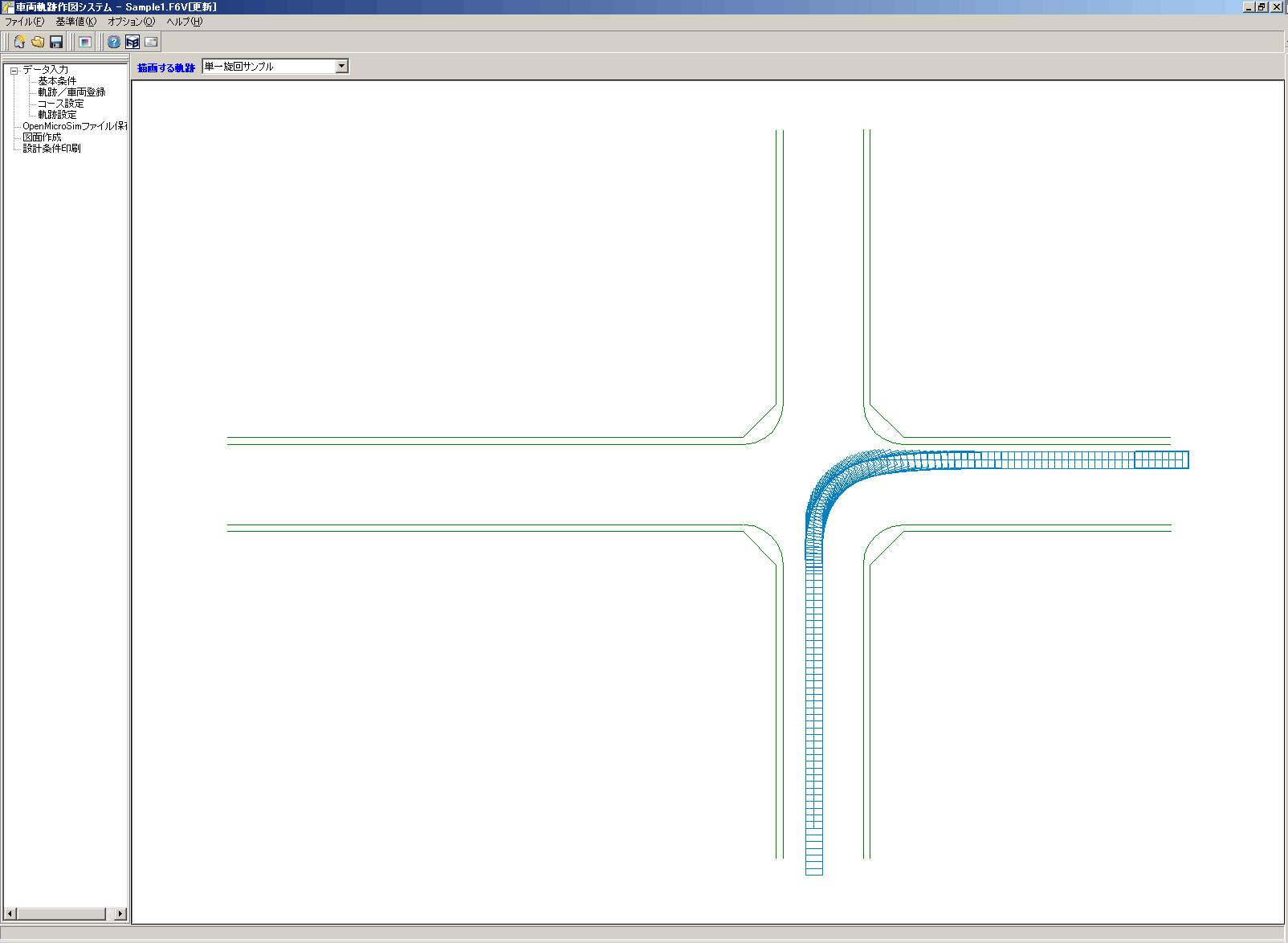
Task: Select 軌跡/車両登録 tree item
Action: pyautogui.click(x=71, y=92)
